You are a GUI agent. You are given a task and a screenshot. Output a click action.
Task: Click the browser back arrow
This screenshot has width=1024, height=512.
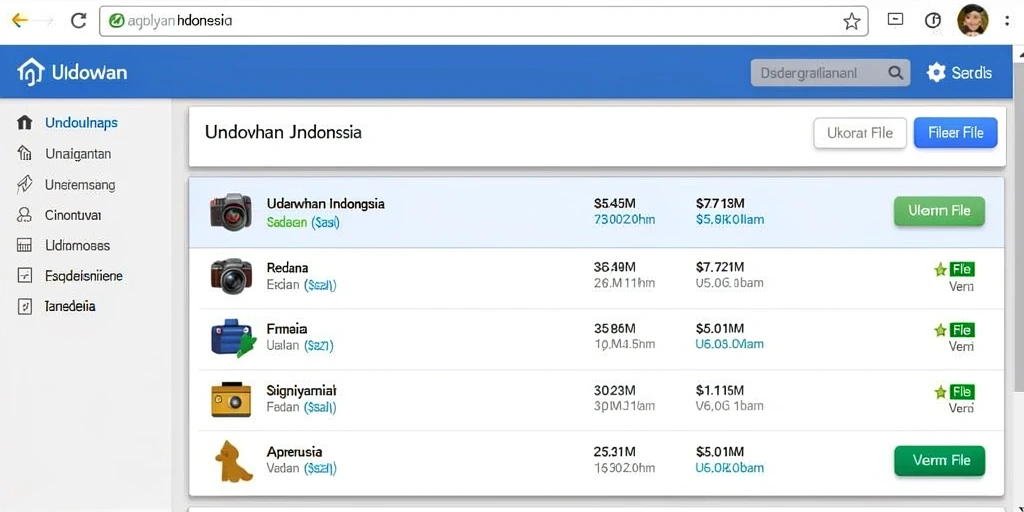(20, 20)
